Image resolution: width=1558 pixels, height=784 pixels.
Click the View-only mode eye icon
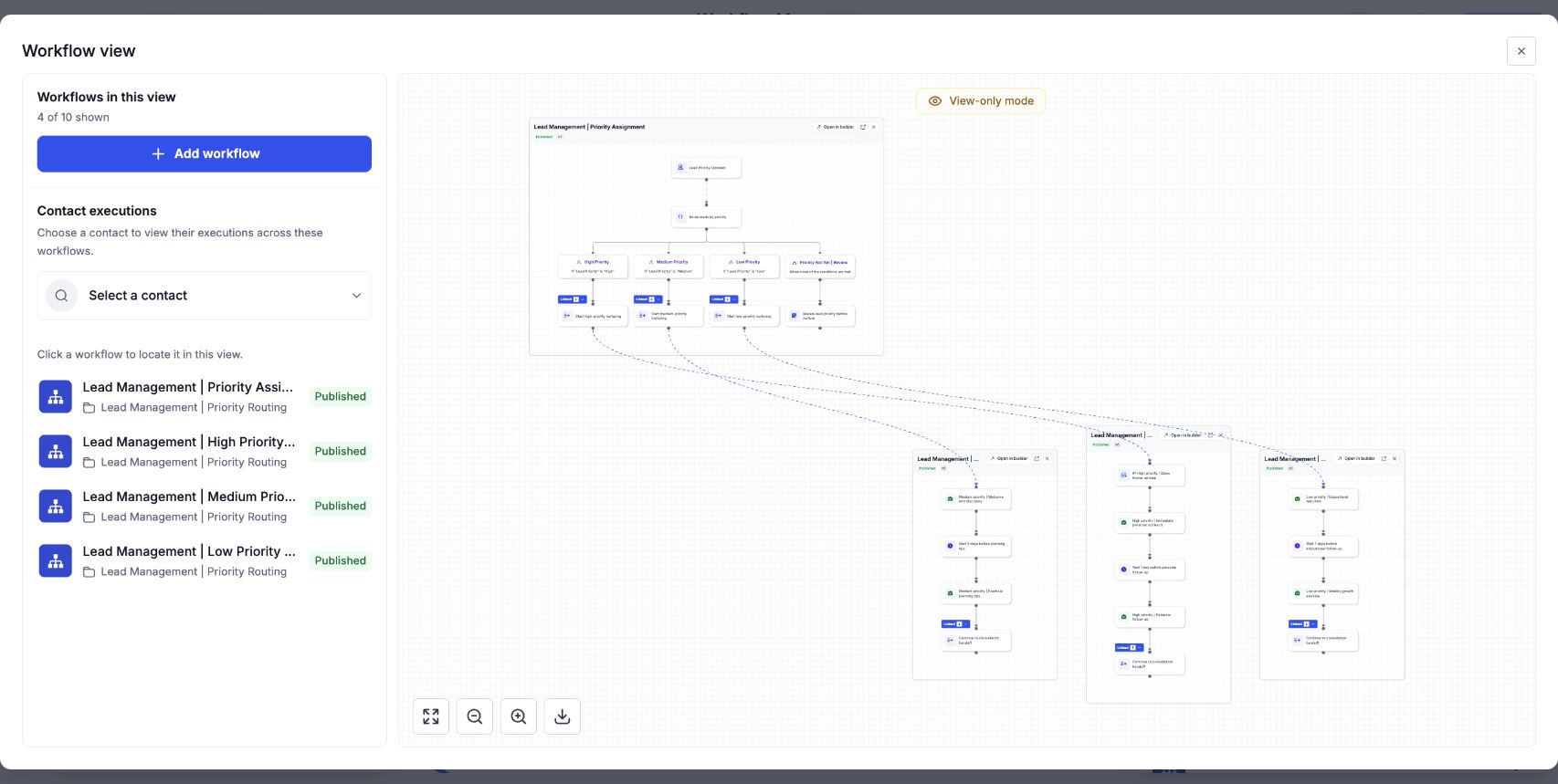(x=935, y=101)
